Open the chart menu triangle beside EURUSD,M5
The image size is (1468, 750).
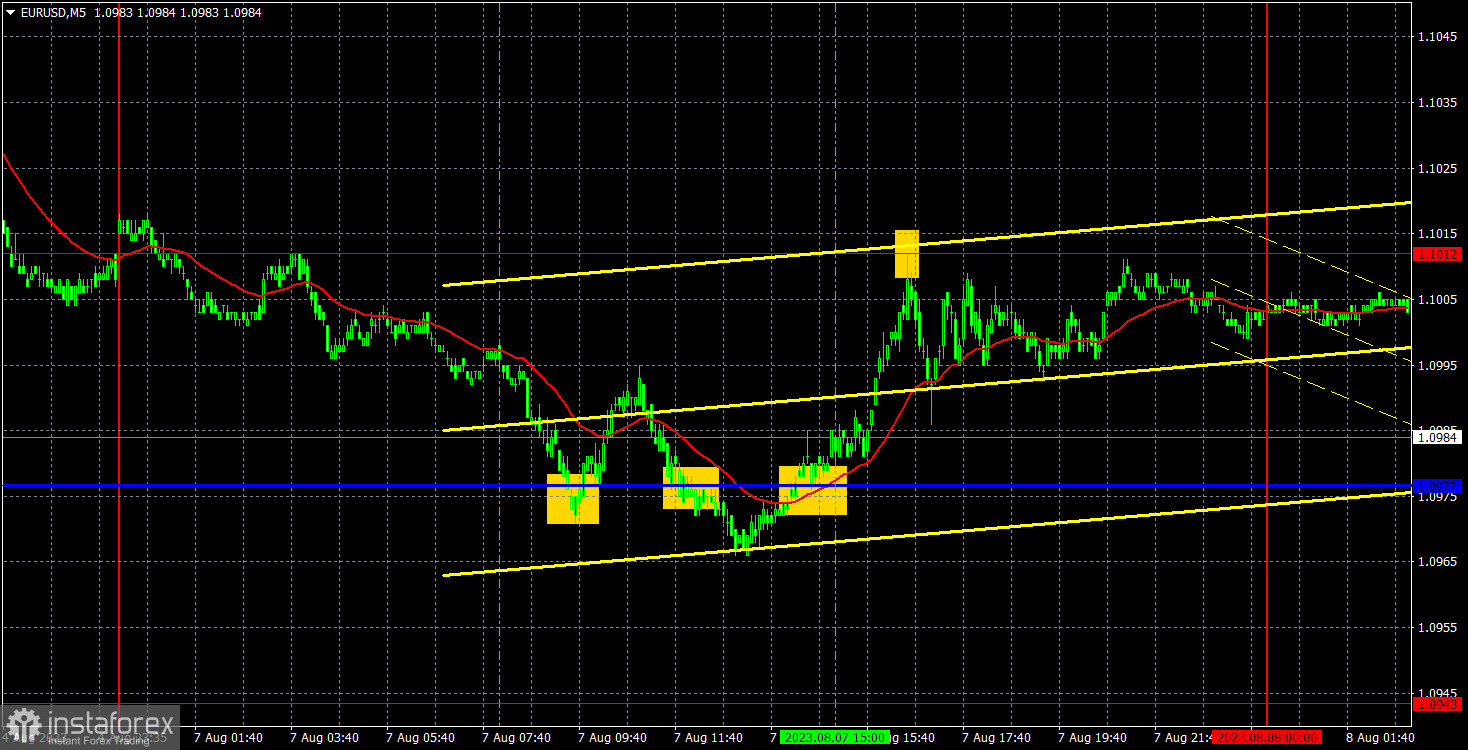[x=11, y=11]
